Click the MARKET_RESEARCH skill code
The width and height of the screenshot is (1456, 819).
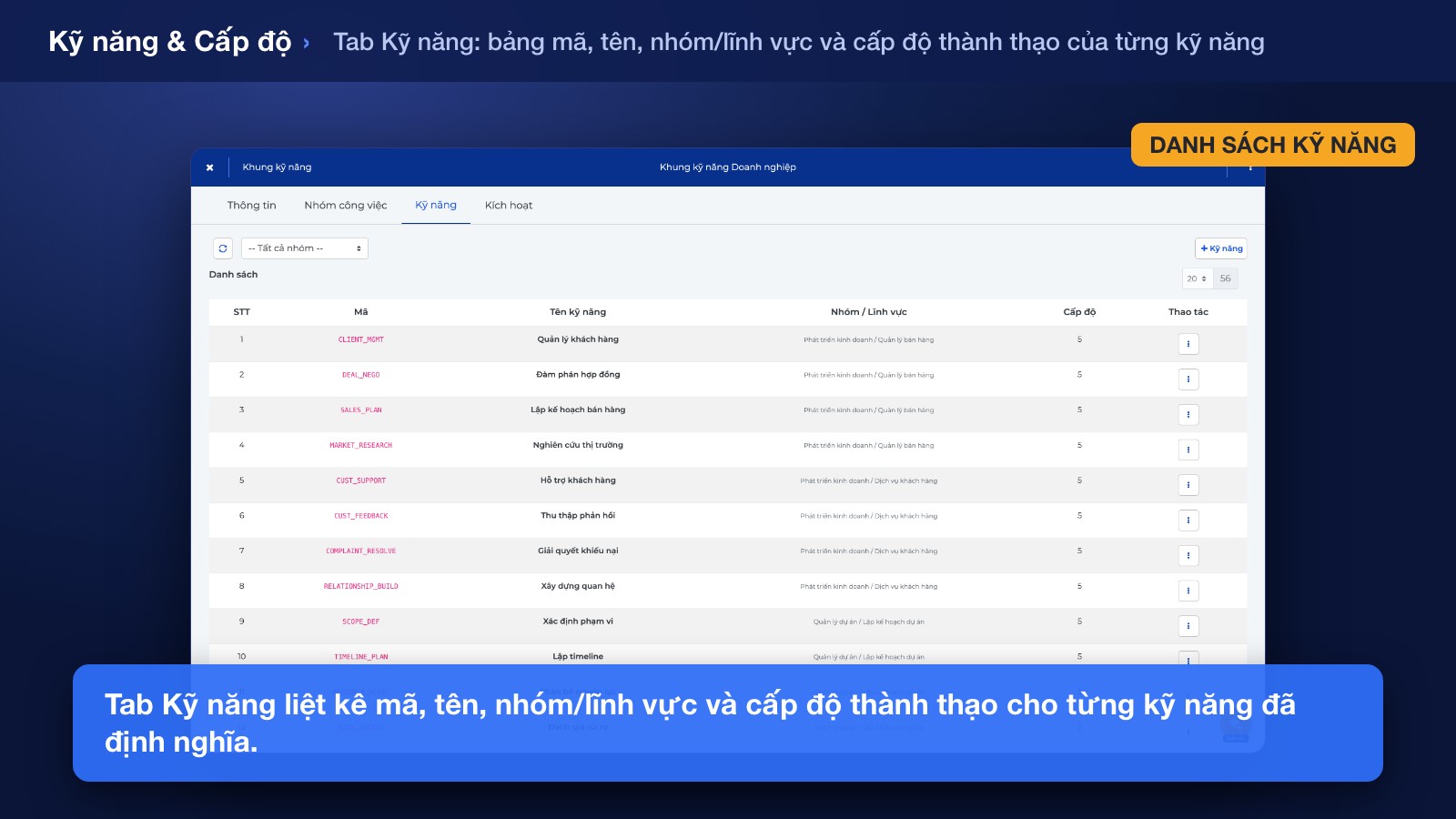[361, 446]
